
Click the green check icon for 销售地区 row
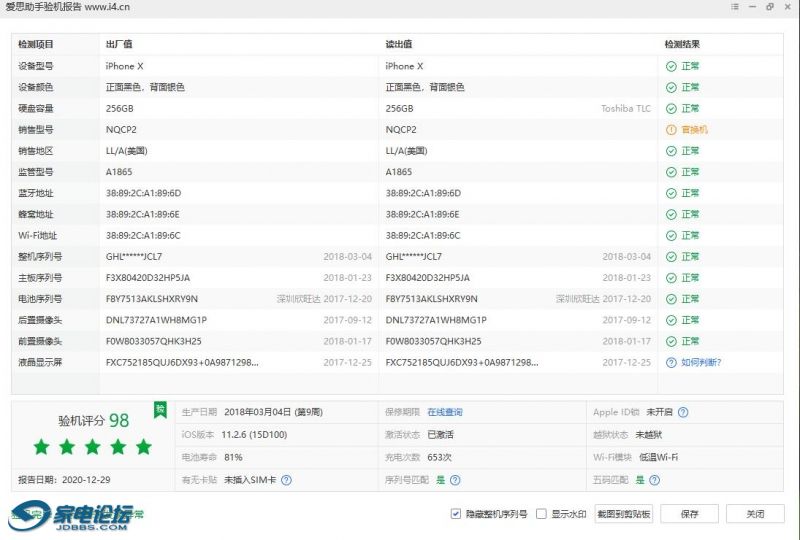671,151
